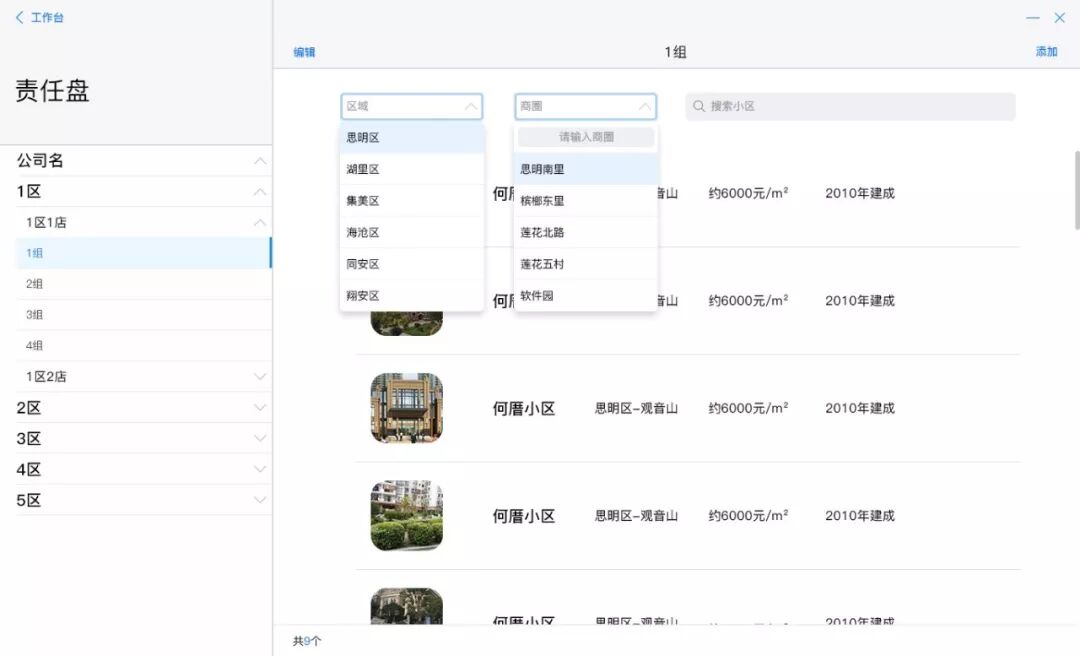Click the 1组 header title
The width and height of the screenshot is (1080, 656).
[x=675, y=52]
